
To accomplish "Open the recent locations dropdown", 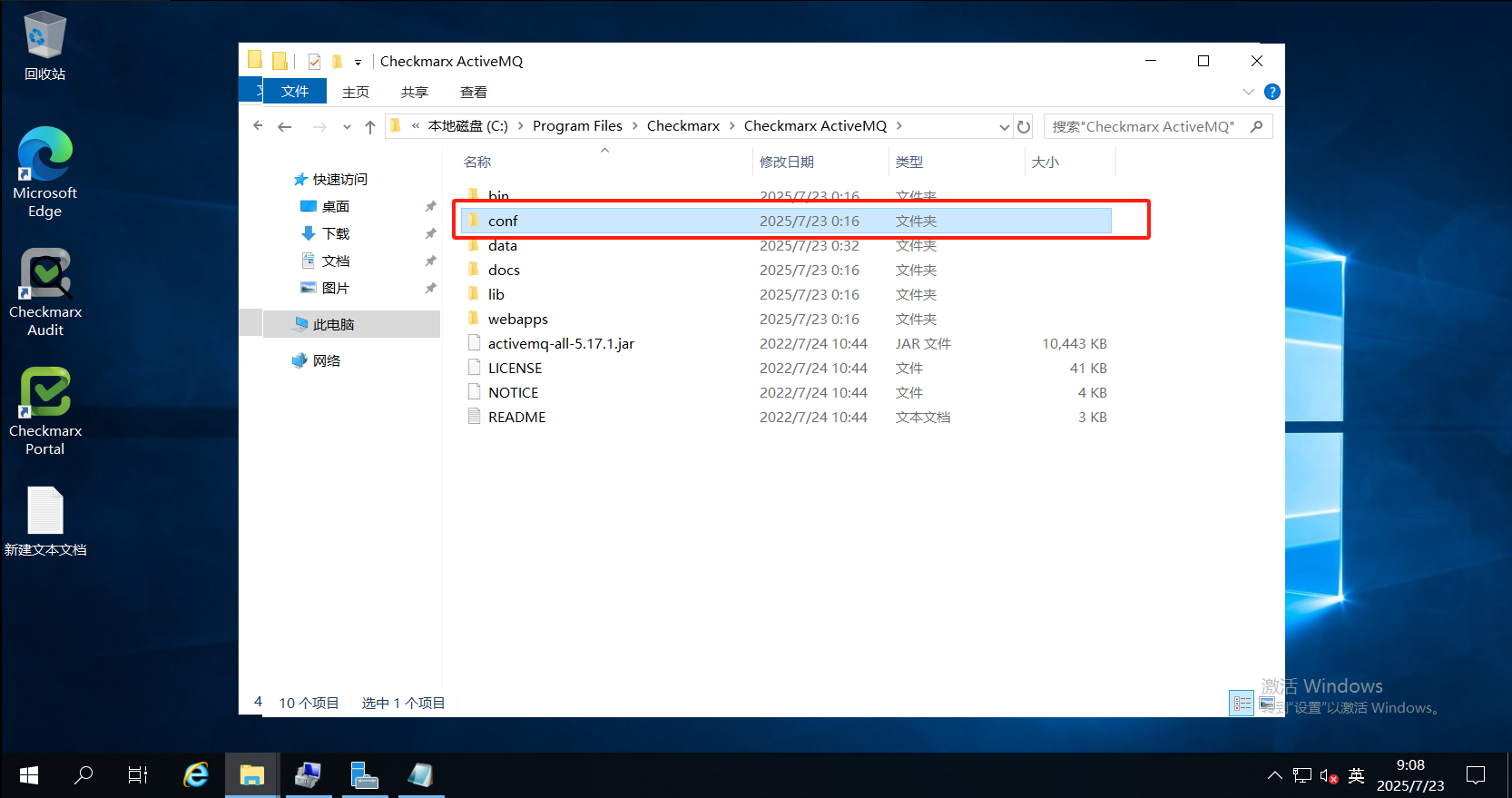I will point(347,127).
